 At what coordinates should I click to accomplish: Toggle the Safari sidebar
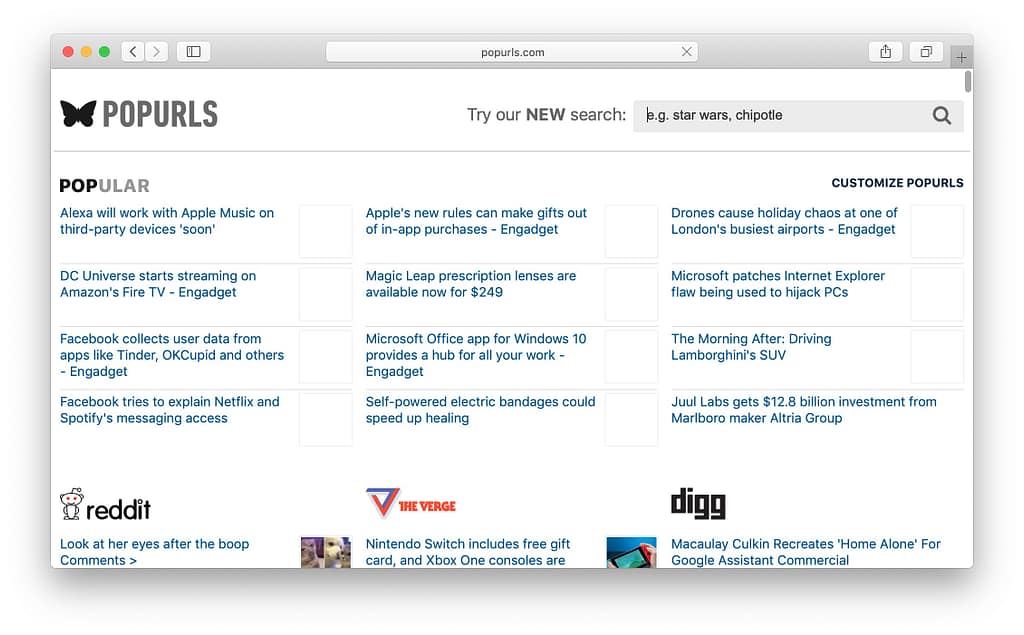coord(193,51)
